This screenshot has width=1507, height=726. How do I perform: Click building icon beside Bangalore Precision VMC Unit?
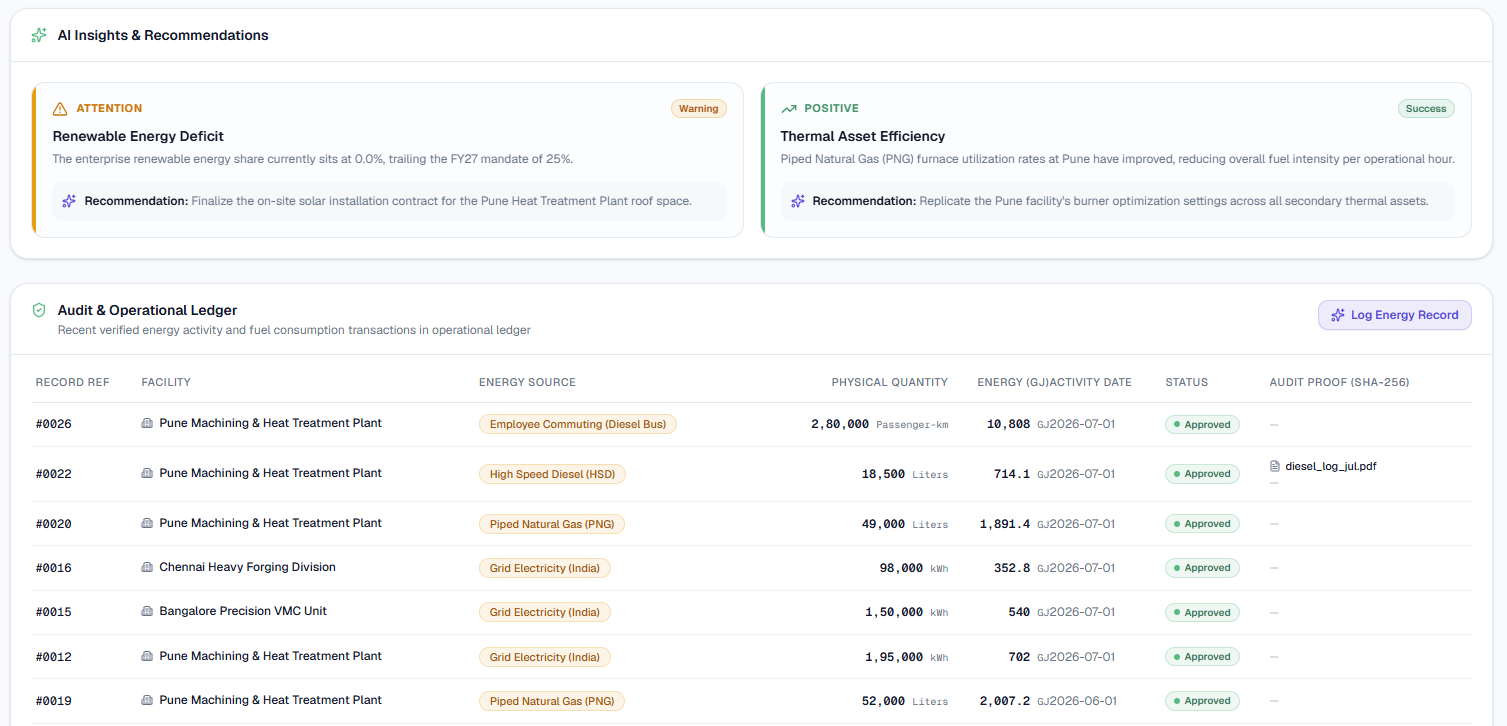click(x=147, y=611)
